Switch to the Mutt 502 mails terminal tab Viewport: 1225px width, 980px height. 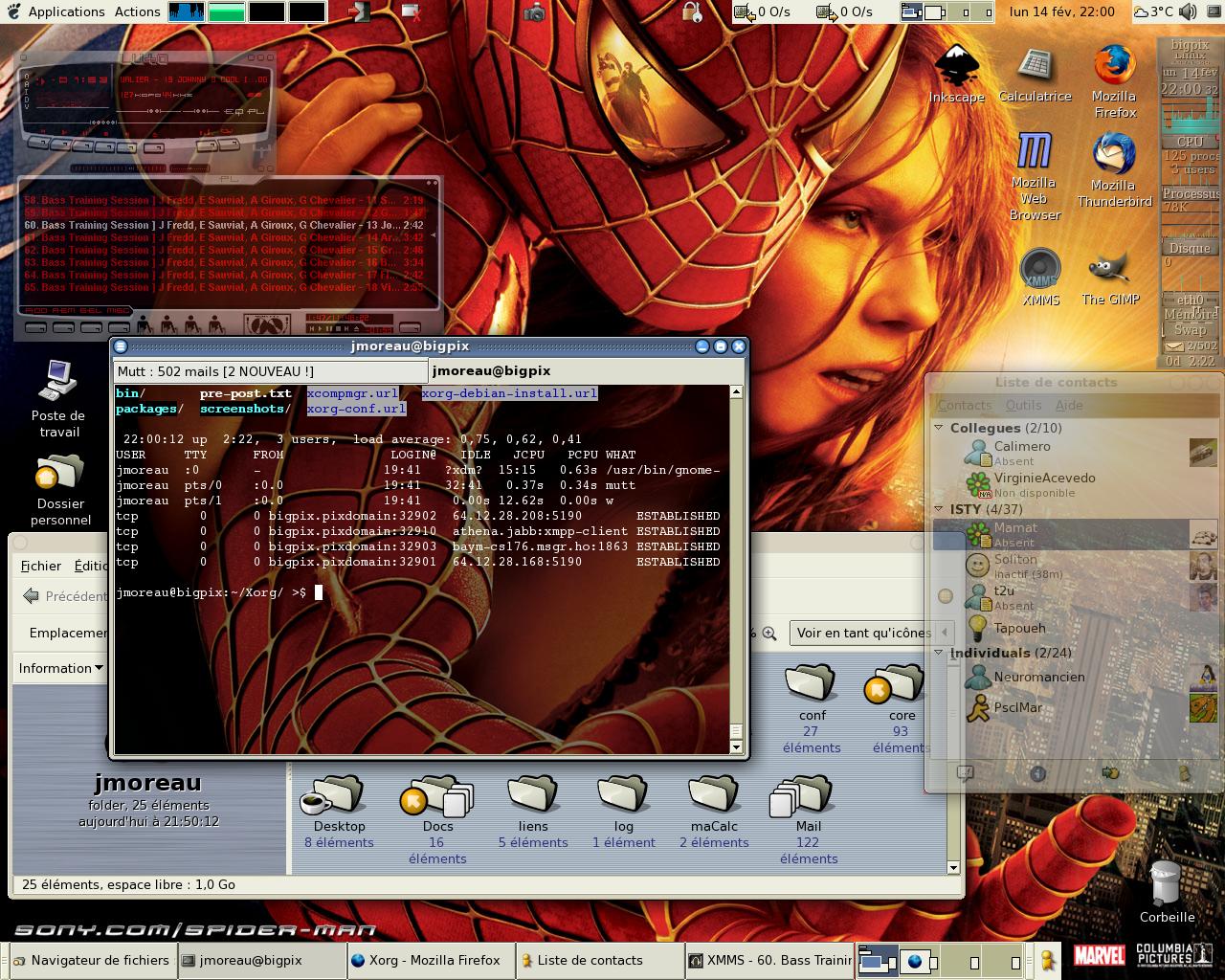[x=270, y=371]
